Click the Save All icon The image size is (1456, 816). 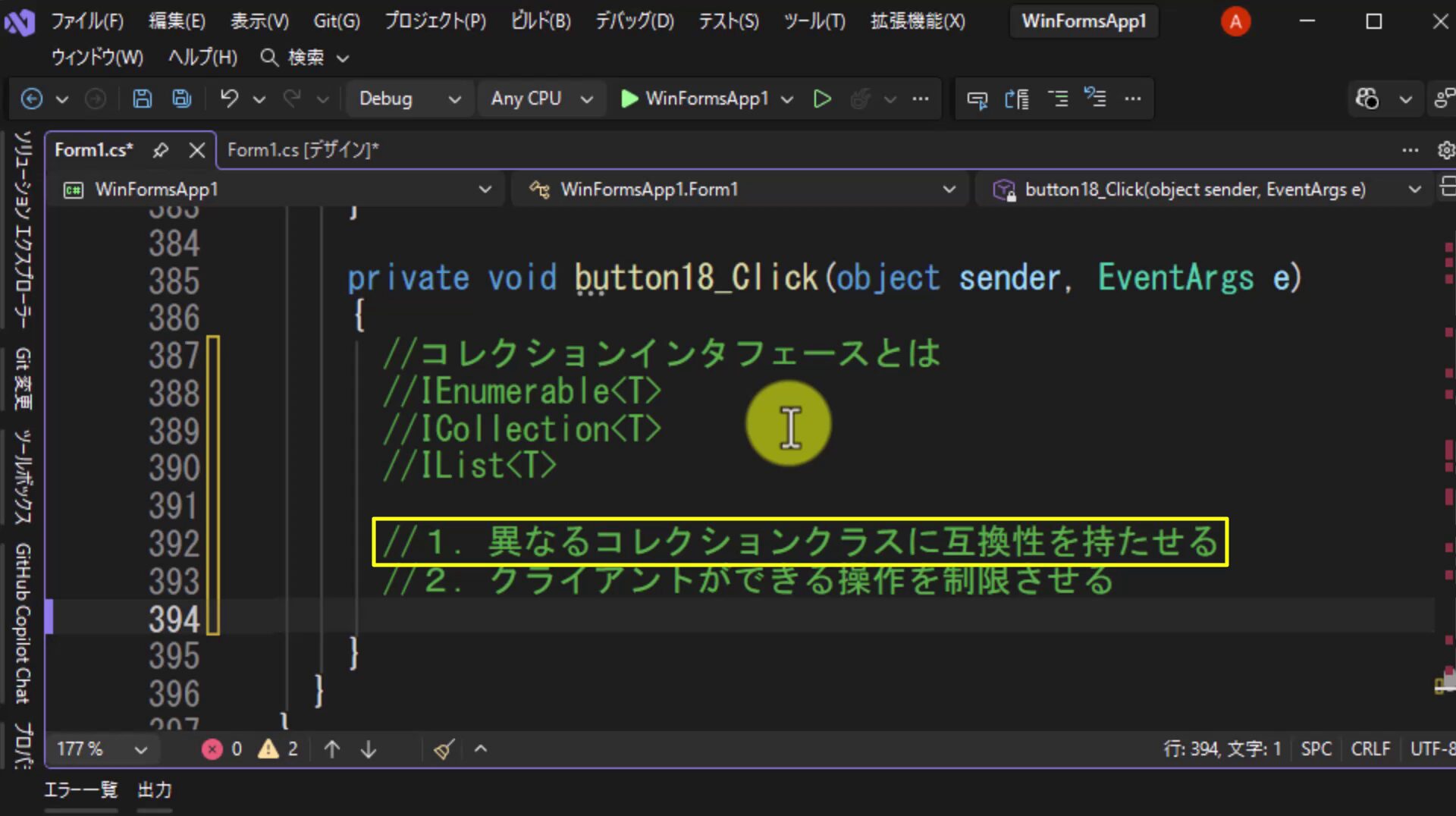[x=182, y=99]
